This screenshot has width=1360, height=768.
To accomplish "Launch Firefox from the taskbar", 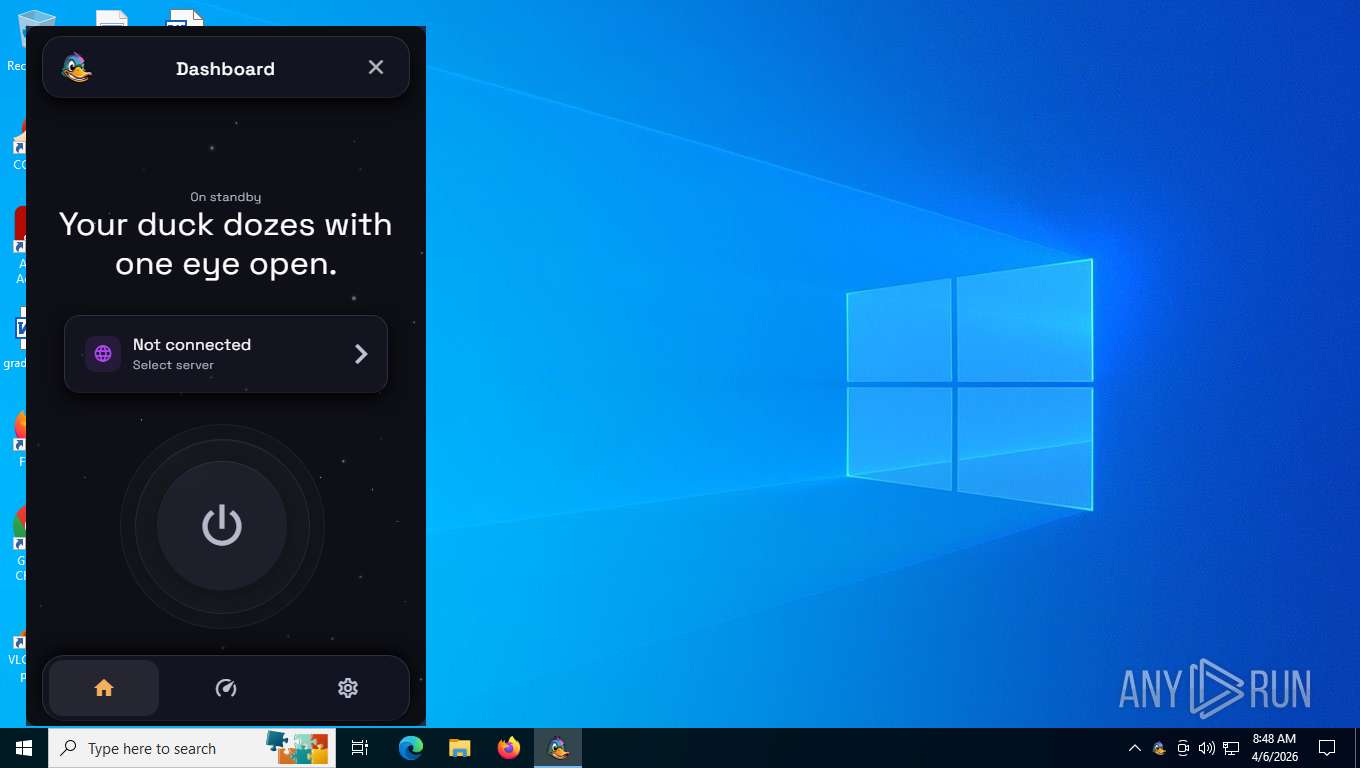I will click(509, 748).
